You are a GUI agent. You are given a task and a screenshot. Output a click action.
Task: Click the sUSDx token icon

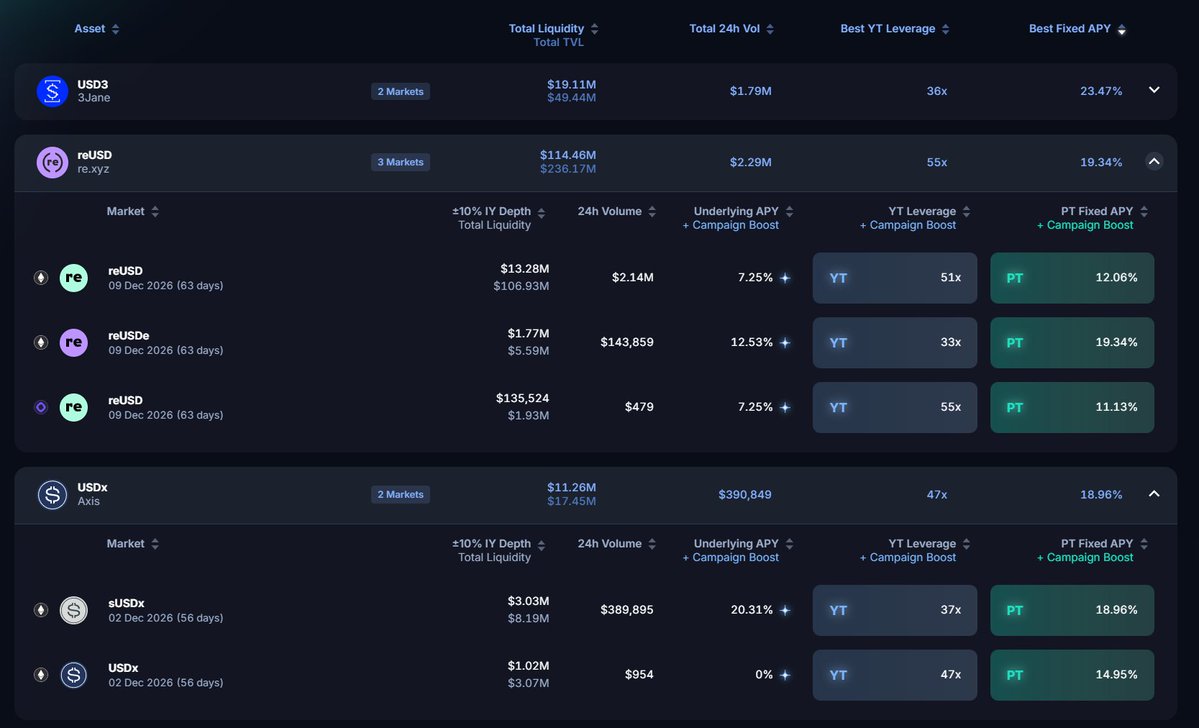[x=73, y=610]
